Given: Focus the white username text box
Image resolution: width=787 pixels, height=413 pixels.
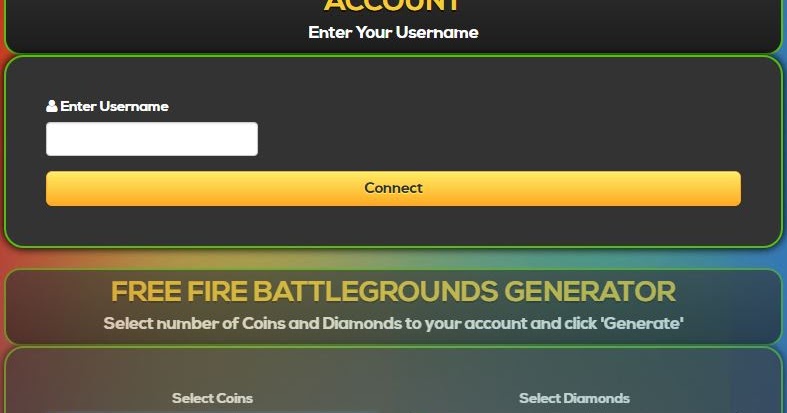Looking at the screenshot, I should [x=152, y=139].
